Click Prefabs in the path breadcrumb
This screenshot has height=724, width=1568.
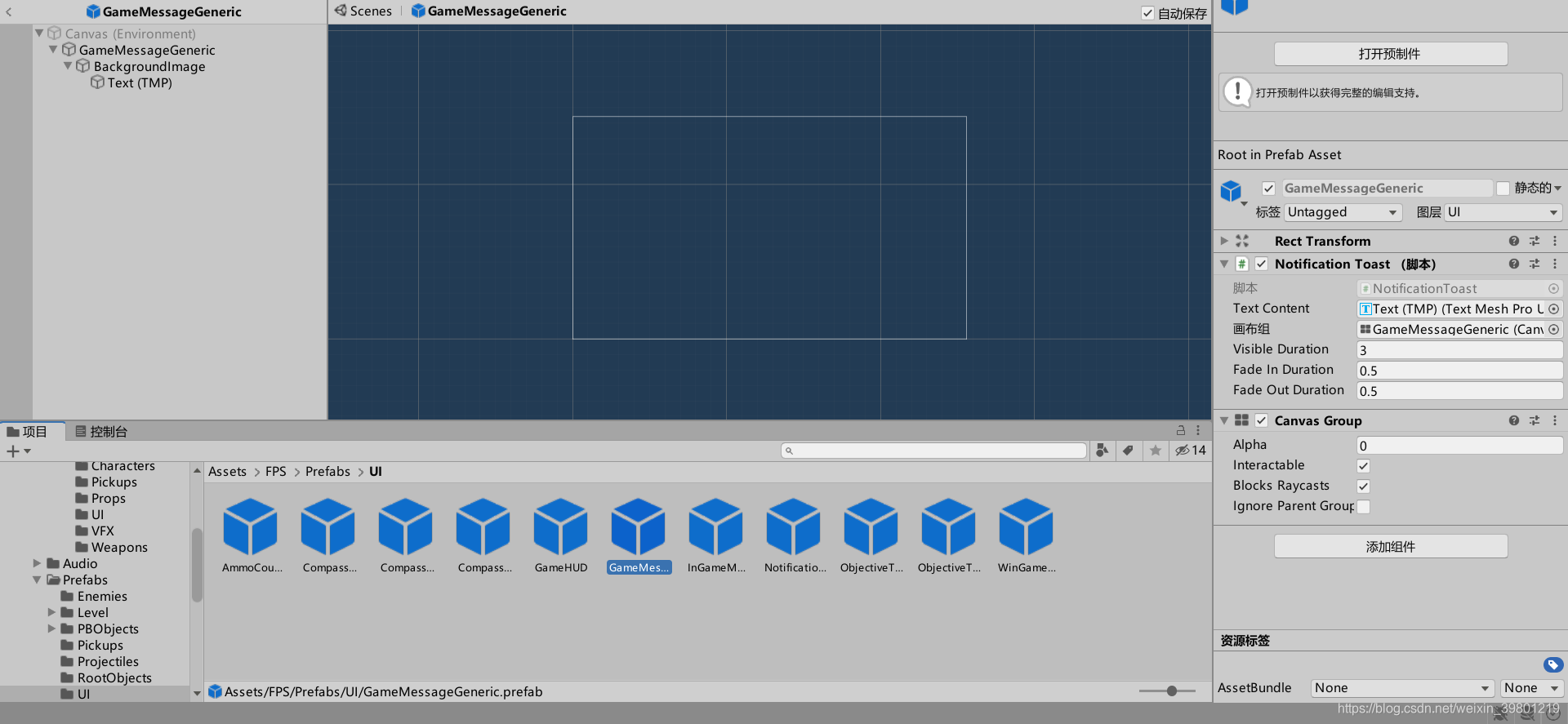[x=327, y=471]
